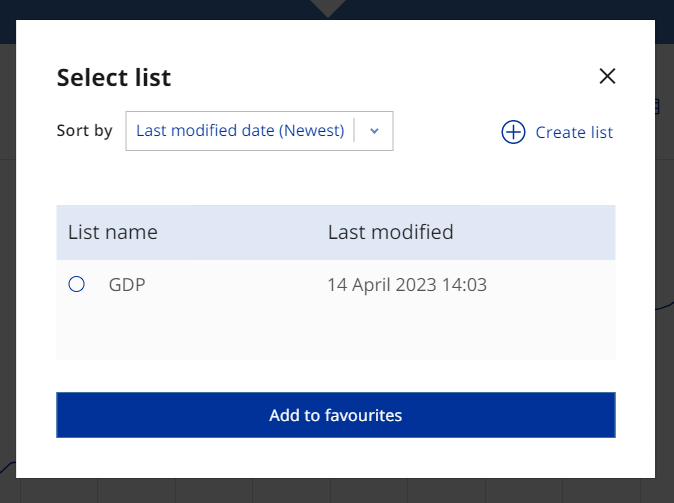The image size is (674, 503).
Task: Click the vertical divider inside the sort dropdown
Action: click(354, 131)
